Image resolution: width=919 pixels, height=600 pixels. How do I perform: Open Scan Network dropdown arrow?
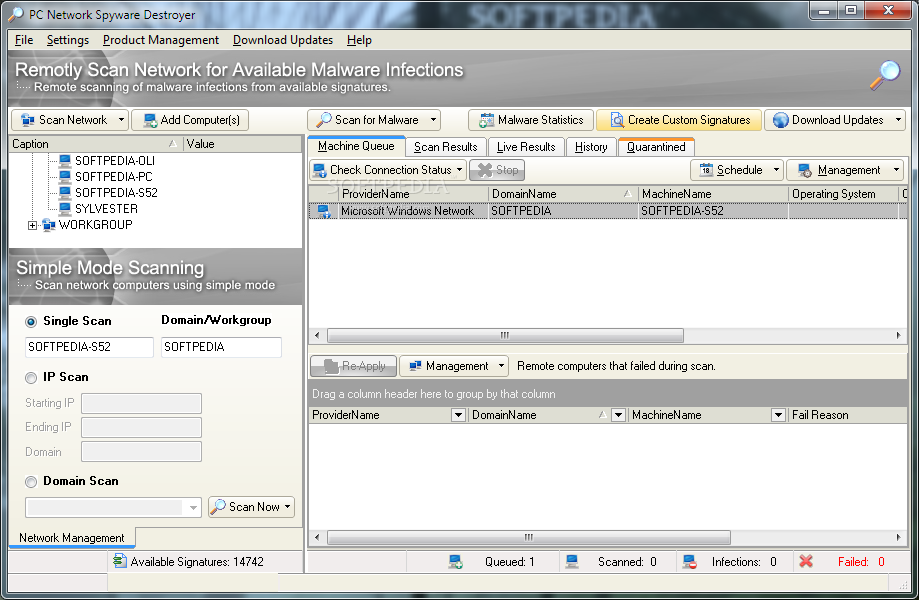tap(121, 120)
